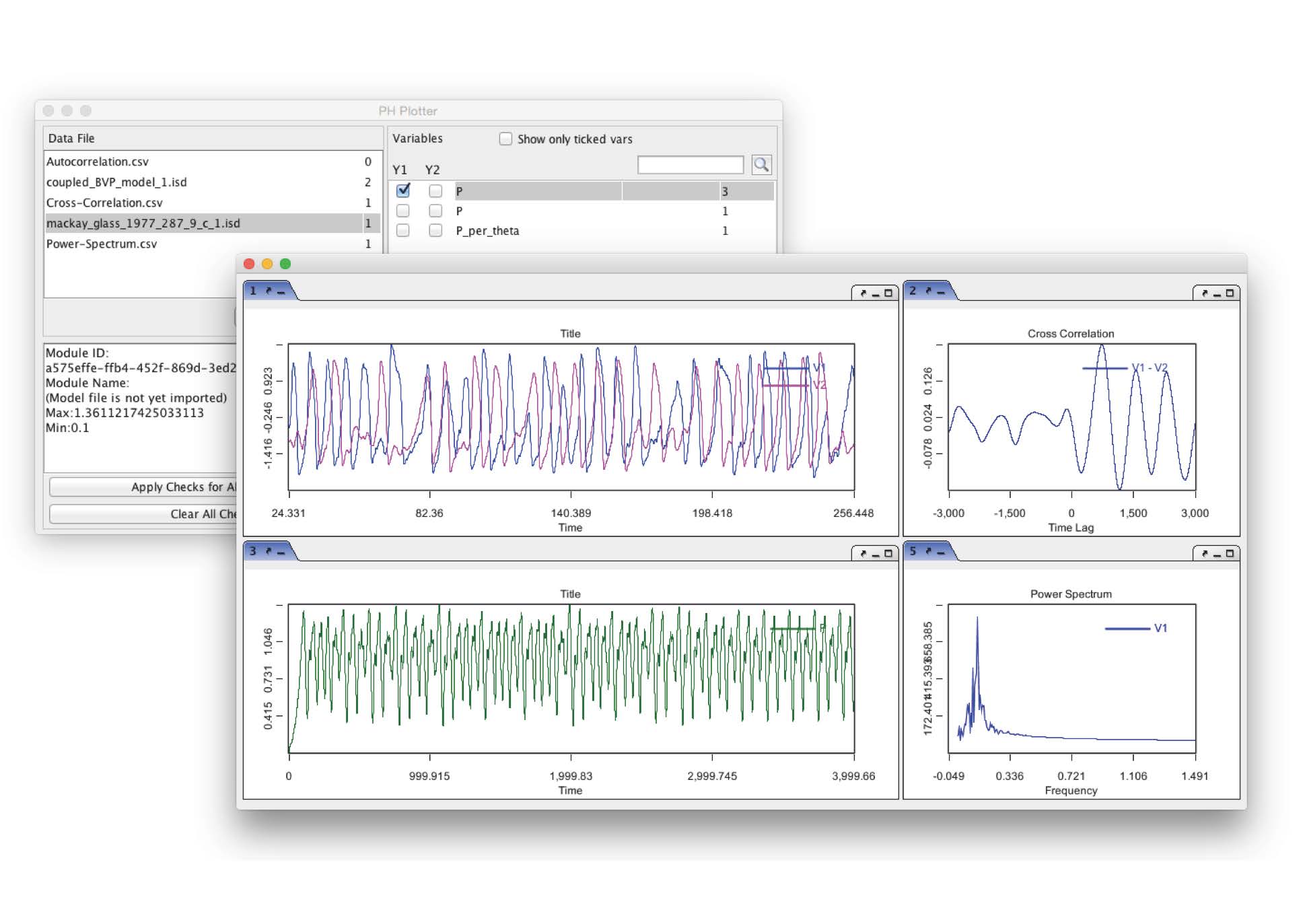Tick Y2 checkbox for P_per_theta
The image size is (1307, 924).
(x=435, y=231)
